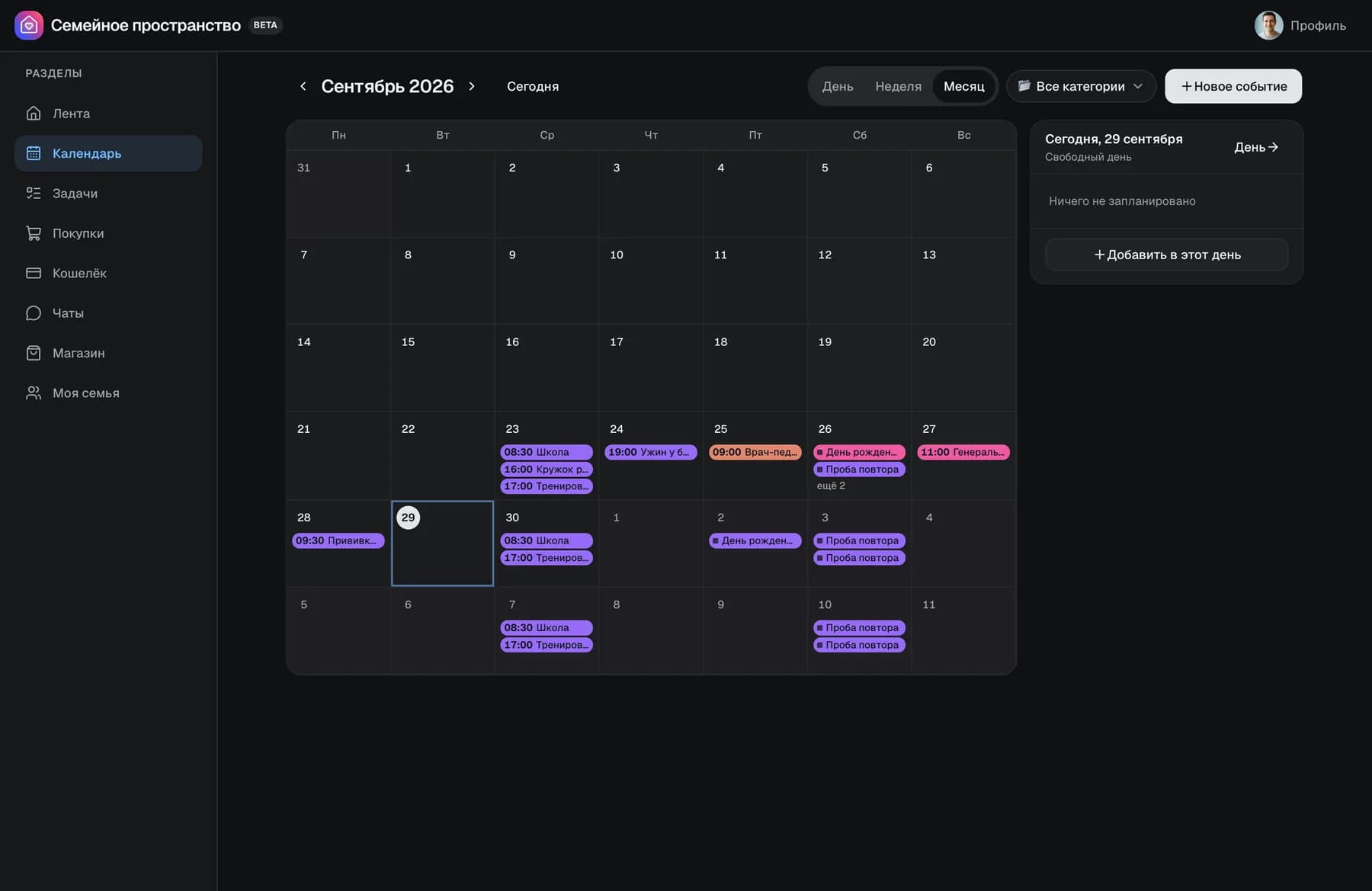Screen dimensions: 1372x891
Task: Open 17:00 Трениров event on 23rd
Action: (546, 486)
